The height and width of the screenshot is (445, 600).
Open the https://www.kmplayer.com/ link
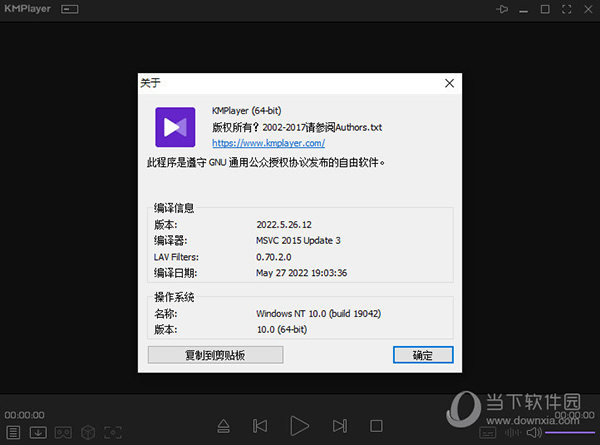click(269, 143)
